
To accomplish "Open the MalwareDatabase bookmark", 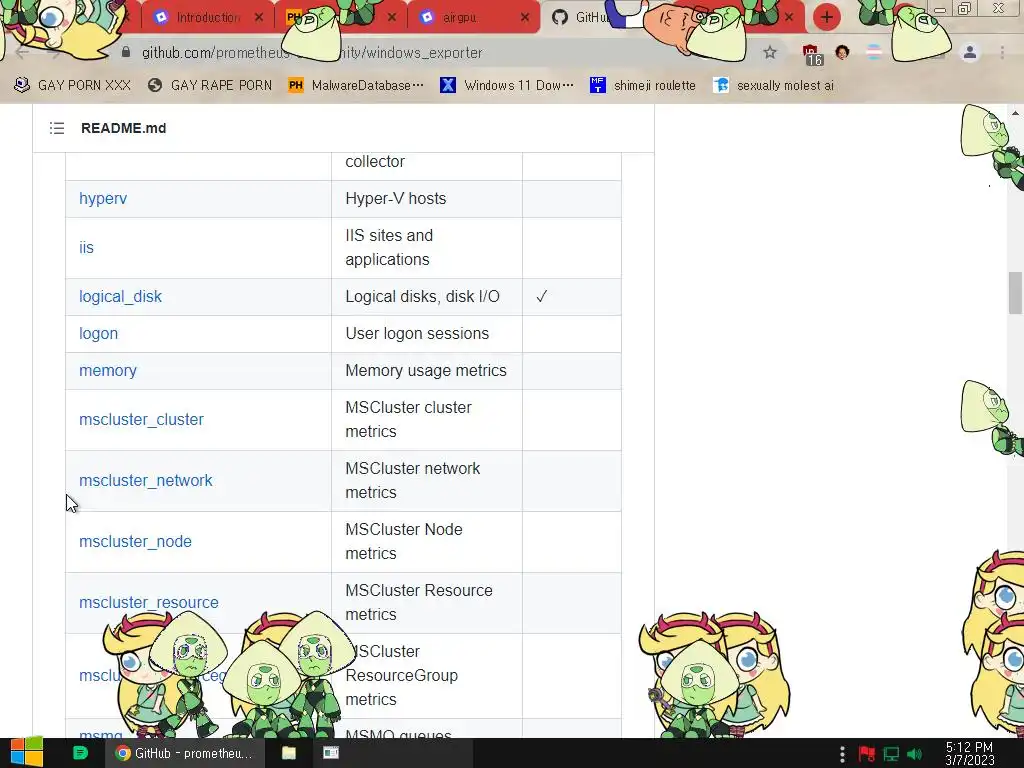I will [x=356, y=86].
